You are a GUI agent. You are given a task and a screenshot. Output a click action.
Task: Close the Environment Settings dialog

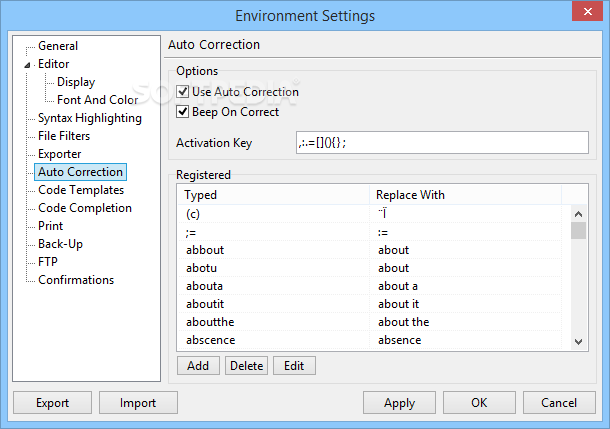(x=587, y=11)
